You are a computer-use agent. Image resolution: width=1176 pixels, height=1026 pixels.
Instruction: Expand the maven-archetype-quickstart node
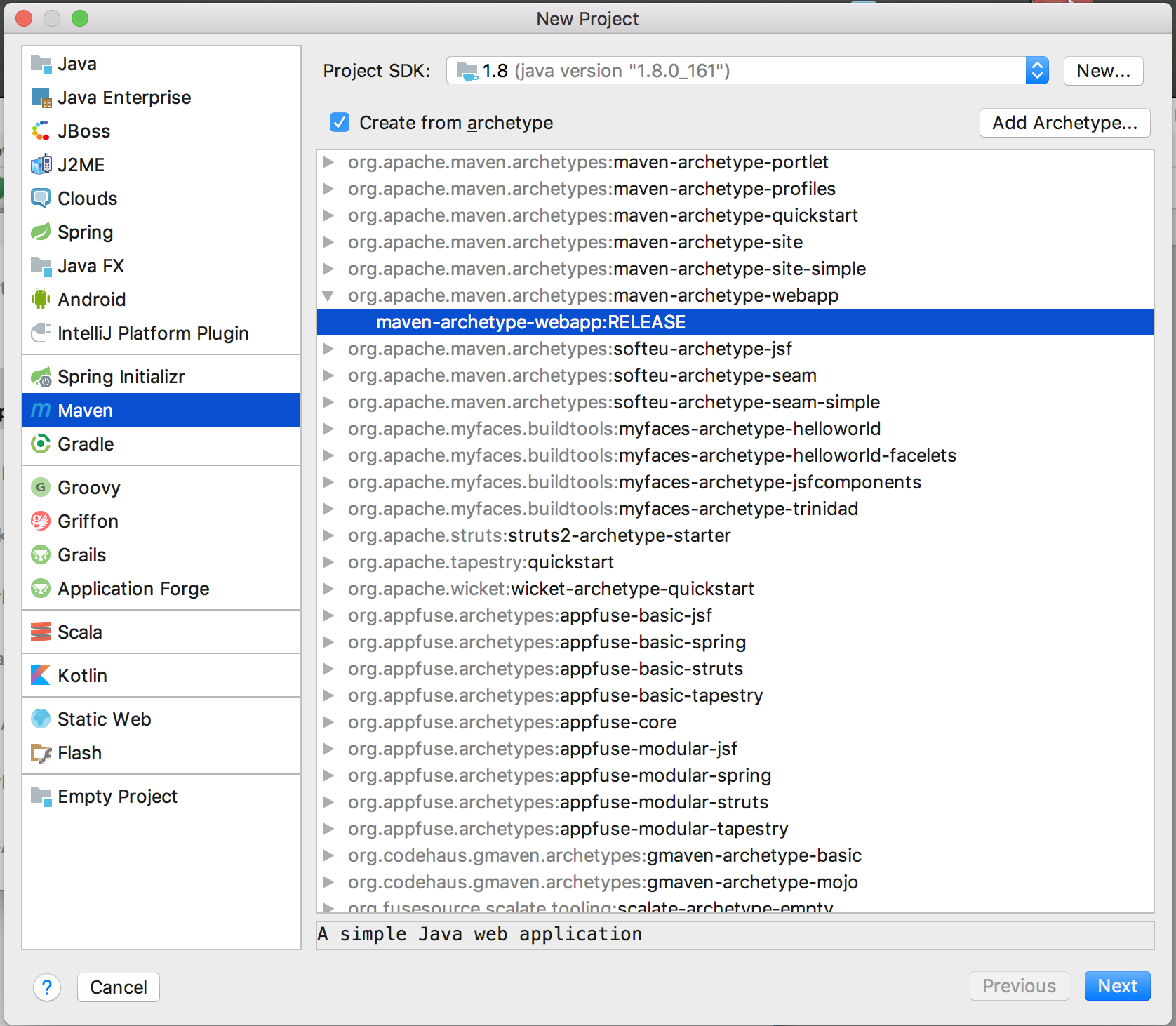coord(328,215)
